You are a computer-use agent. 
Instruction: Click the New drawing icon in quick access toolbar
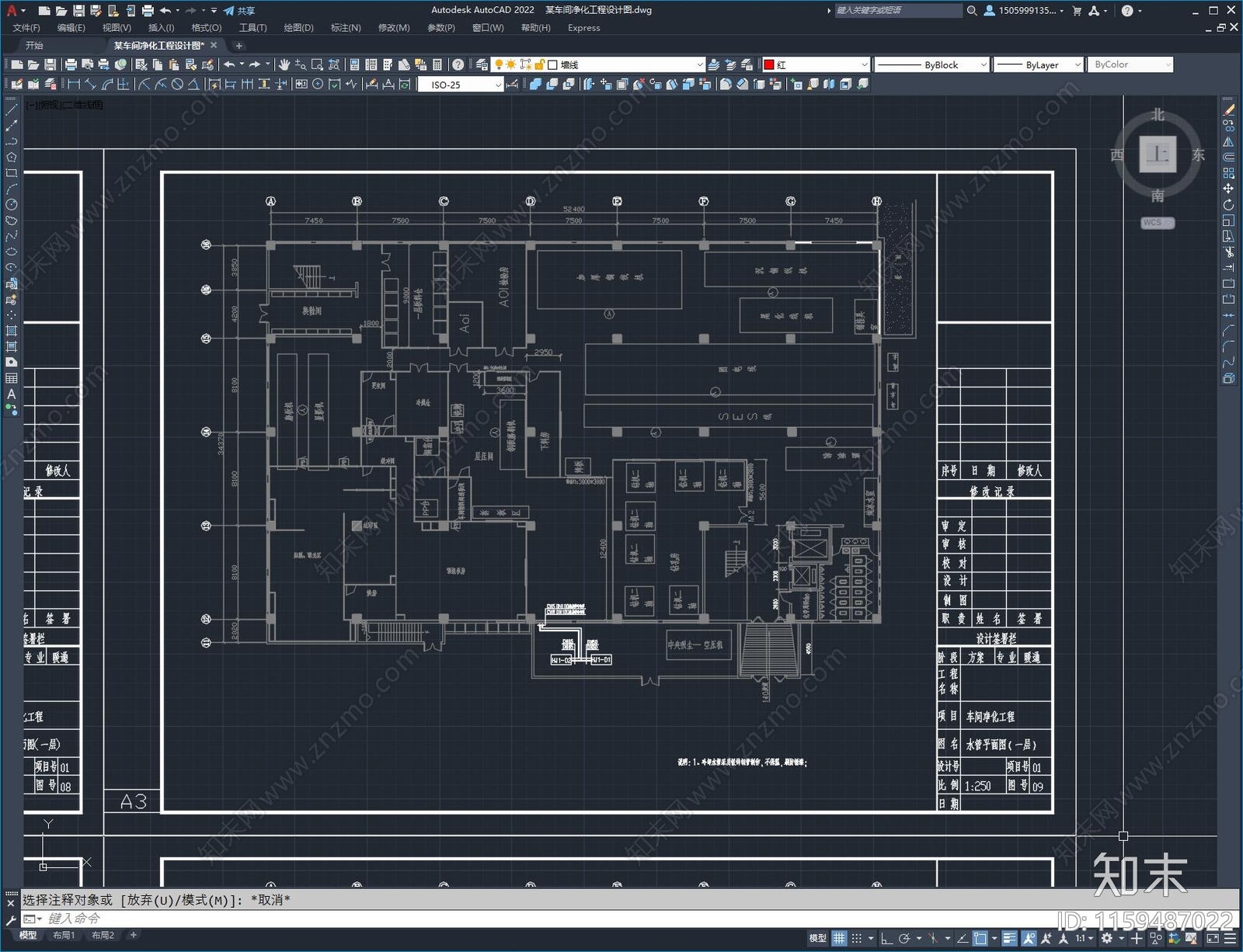[x=44, y=11]
